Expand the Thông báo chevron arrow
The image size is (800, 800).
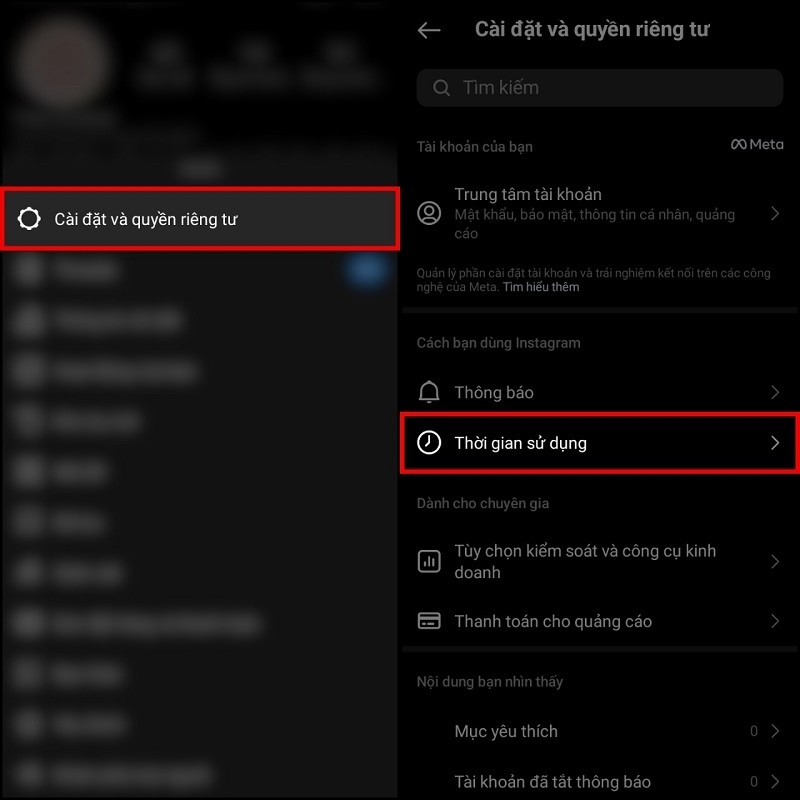[x=775, y=392]
